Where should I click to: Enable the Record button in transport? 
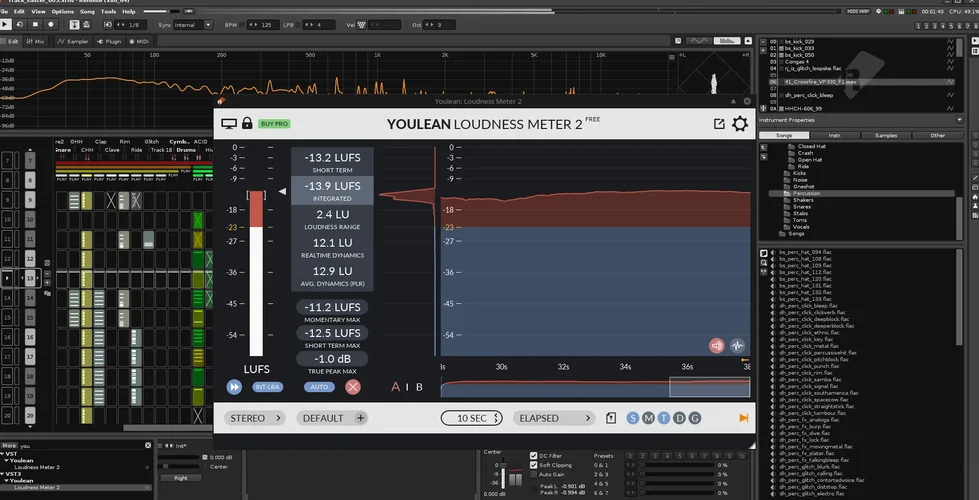[51, 24]
